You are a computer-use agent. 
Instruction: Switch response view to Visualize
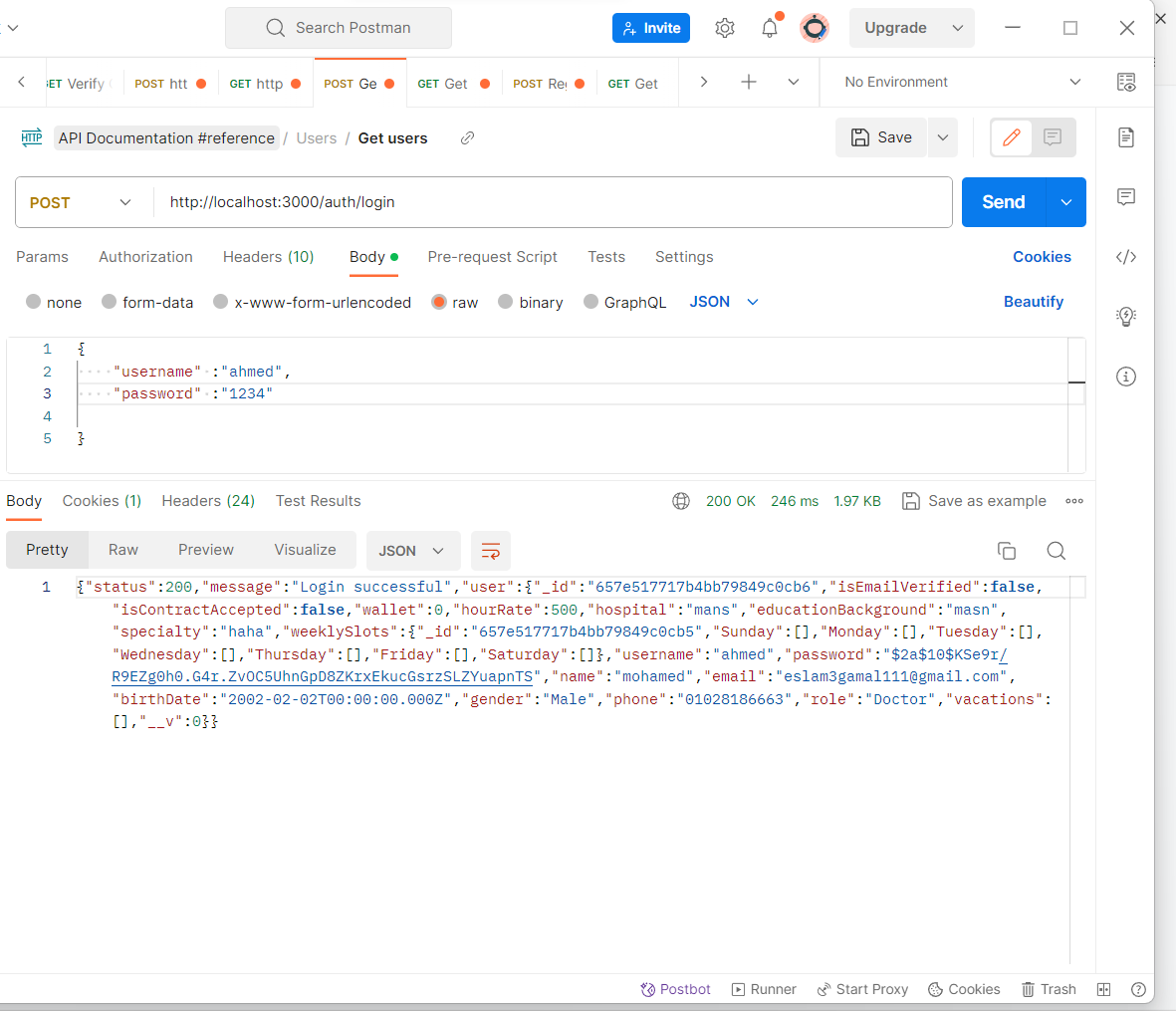pyautogui.click(x=306, y=550)
